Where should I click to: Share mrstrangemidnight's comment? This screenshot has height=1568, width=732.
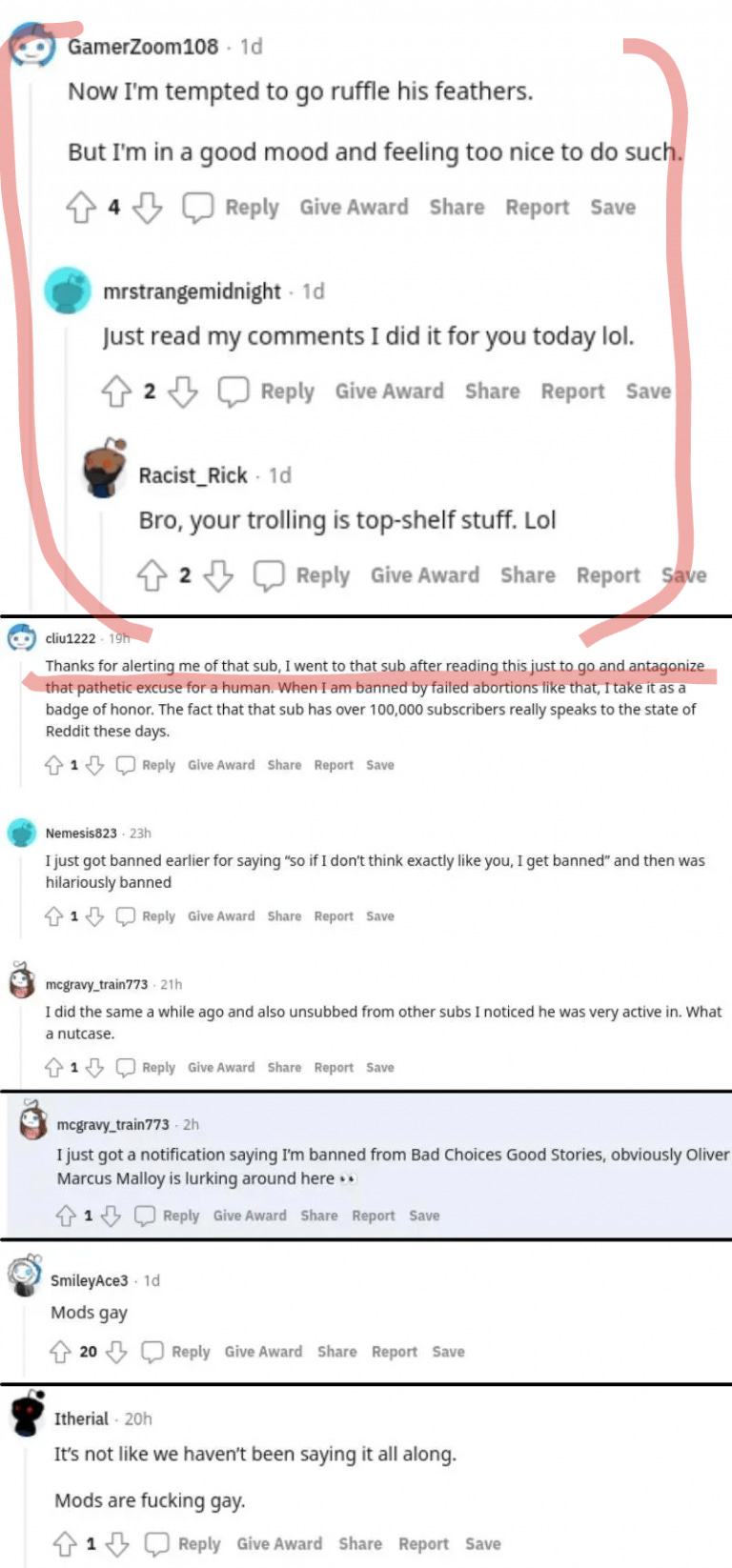pos(492,392)
